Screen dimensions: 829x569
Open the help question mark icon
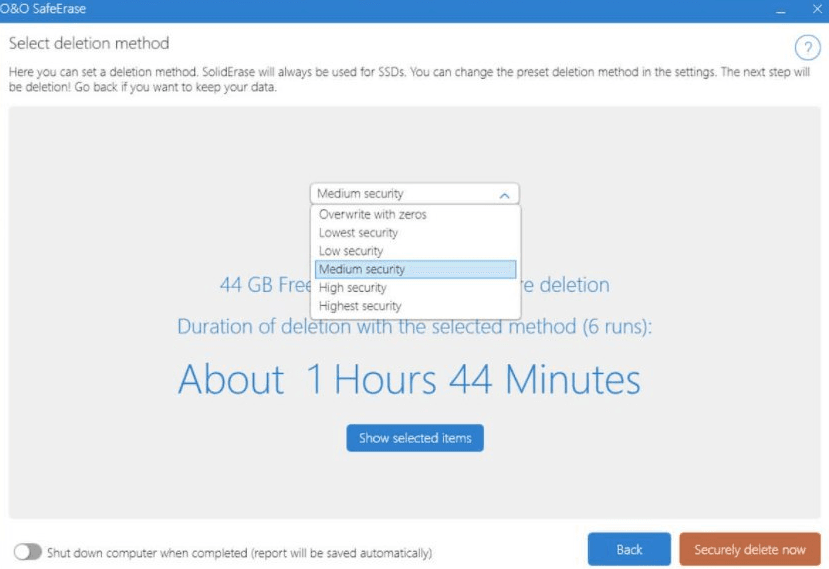[x=807, y=48]
